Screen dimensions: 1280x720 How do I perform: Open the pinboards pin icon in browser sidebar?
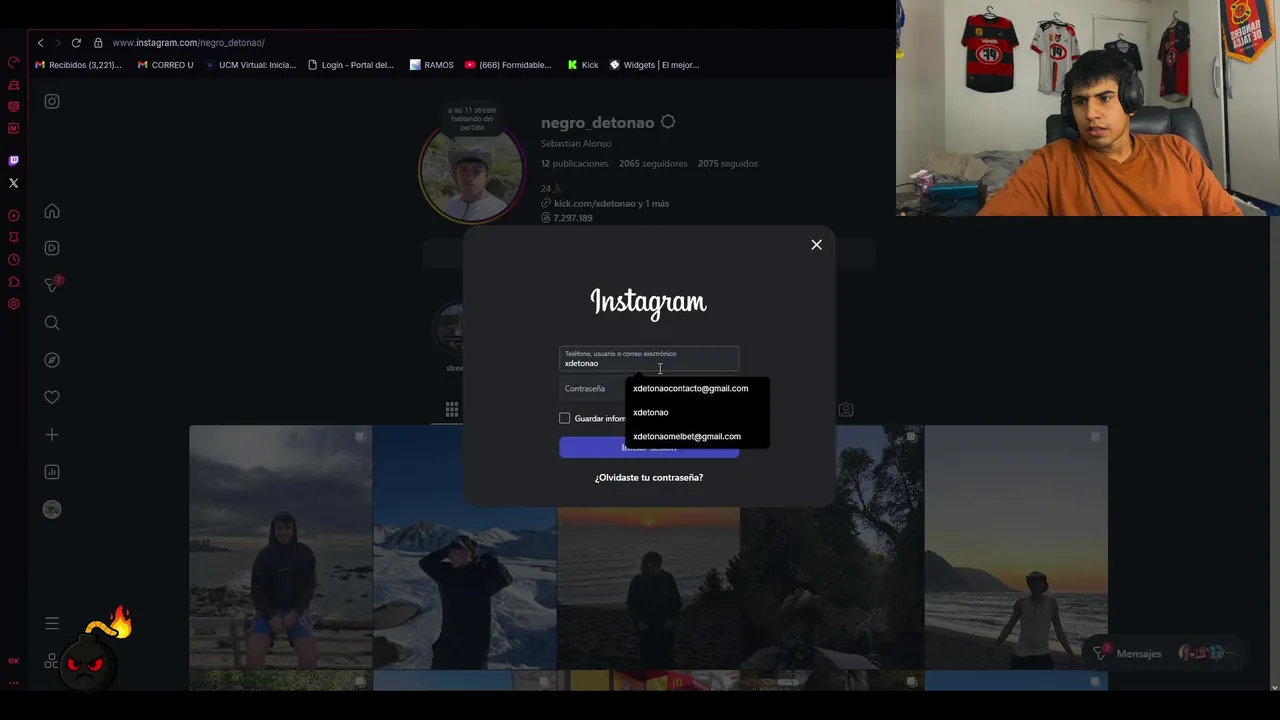(14, 237)
